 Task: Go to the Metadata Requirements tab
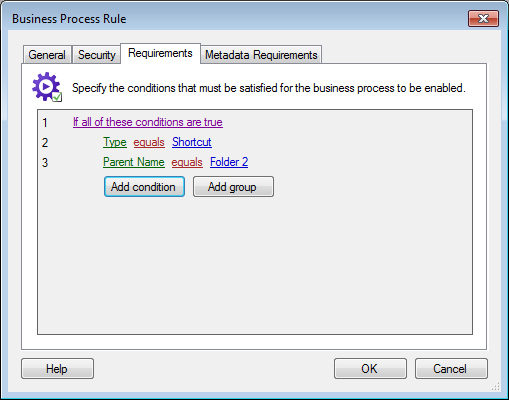[x=261, y=55]
